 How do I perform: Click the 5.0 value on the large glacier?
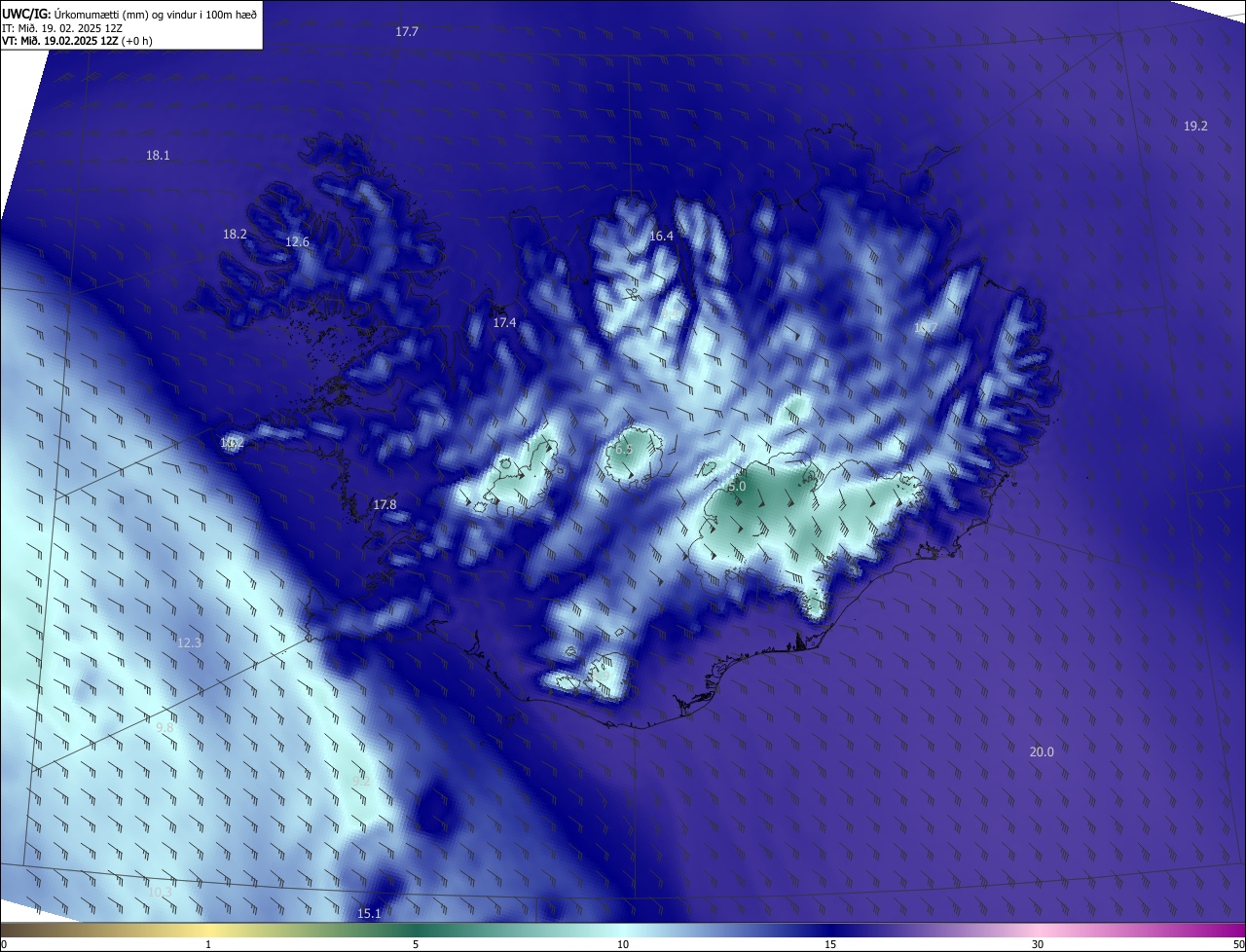737,487
